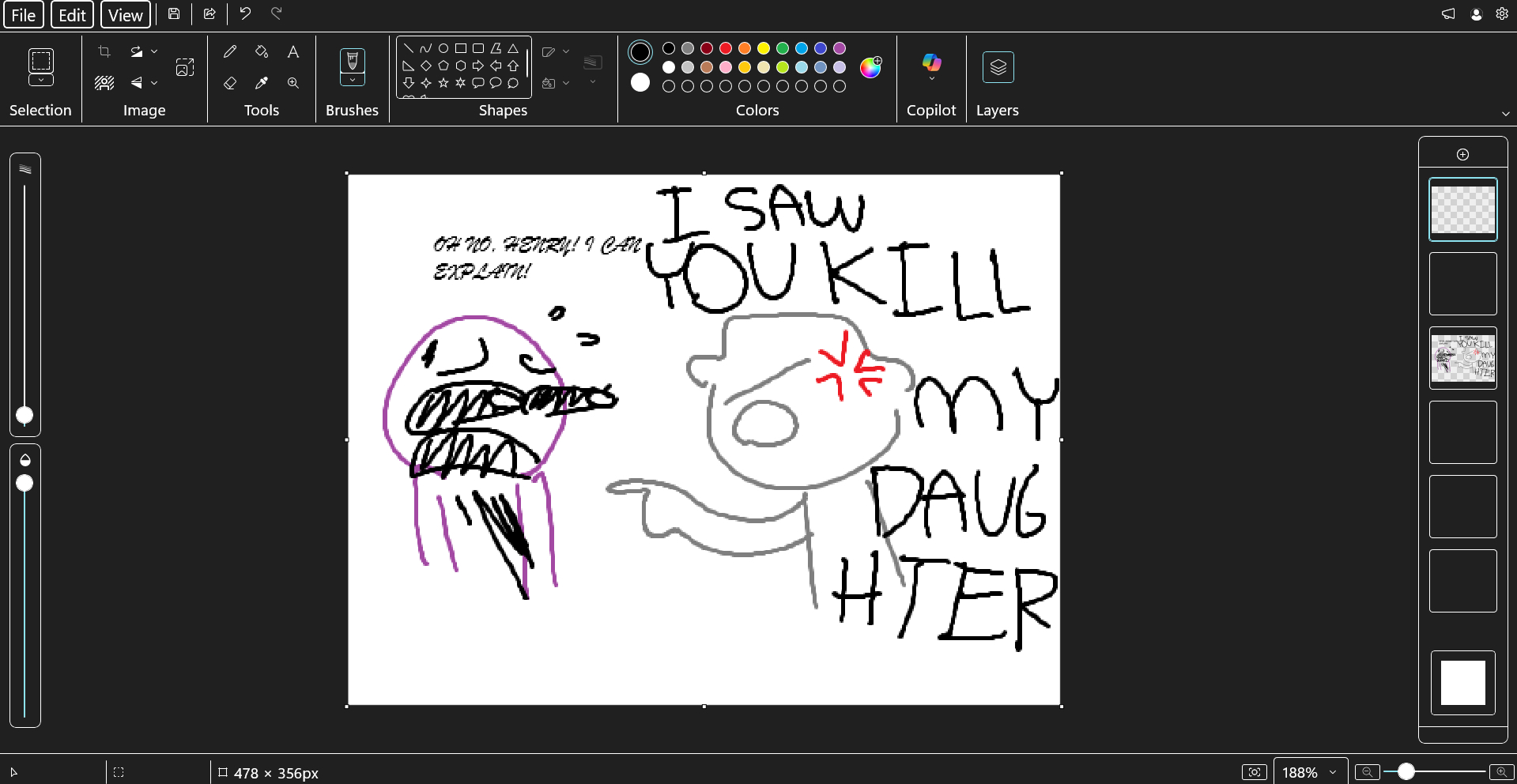Select the Fill bucket tool
The image size is (1517, 784).
point(262,52)
